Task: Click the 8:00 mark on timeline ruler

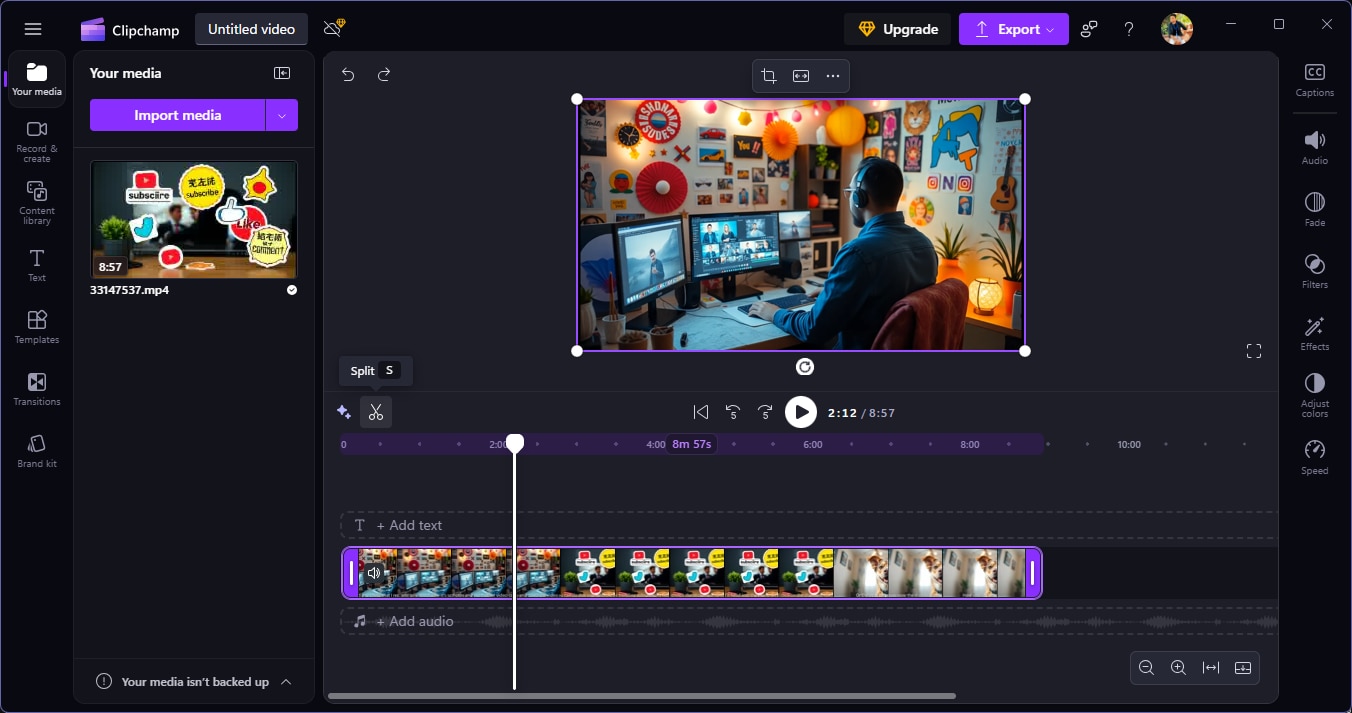Action: (x=970, y=444)
